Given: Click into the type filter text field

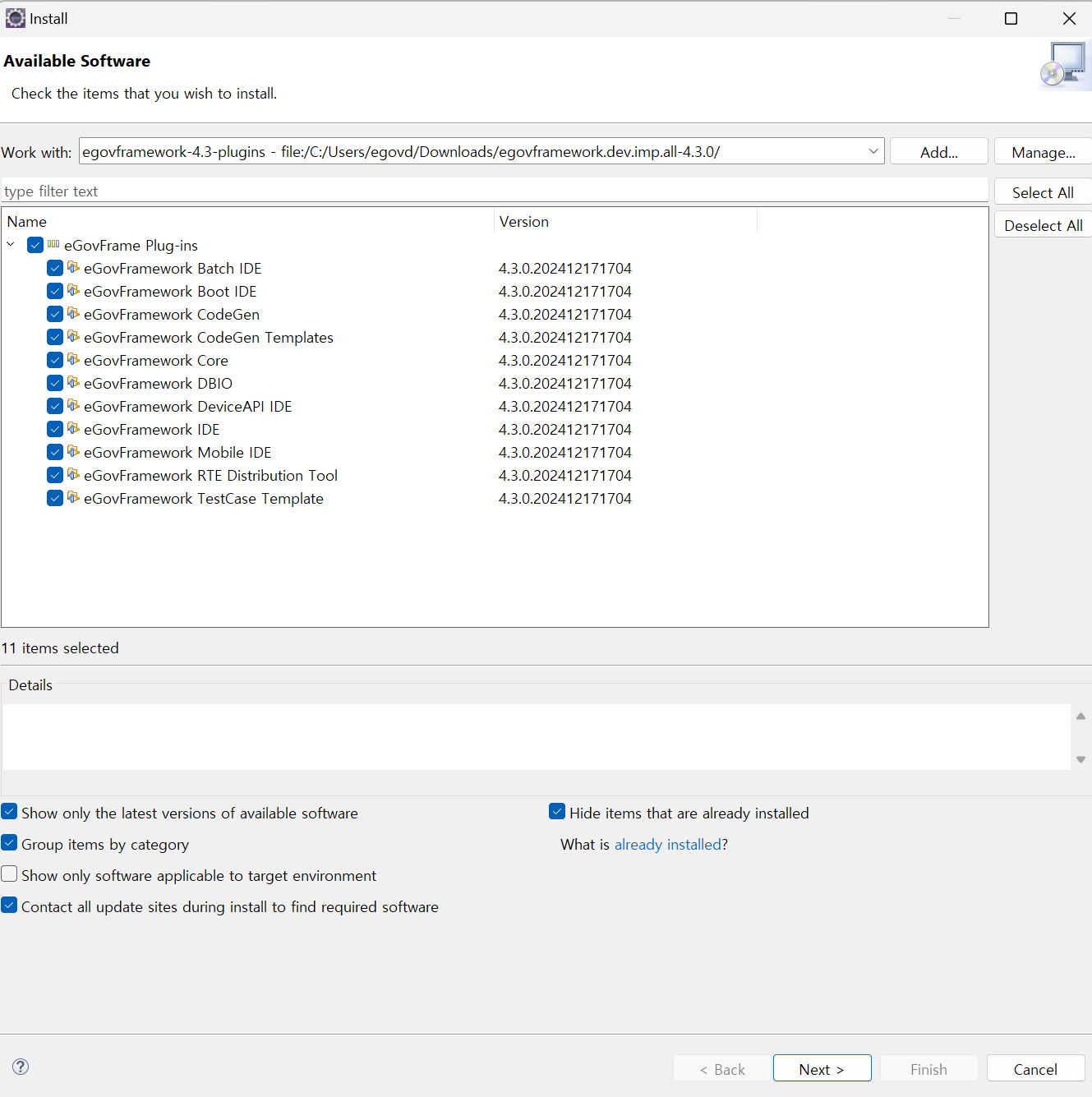Looking at the screenshot, I should (x=493, y=191).
